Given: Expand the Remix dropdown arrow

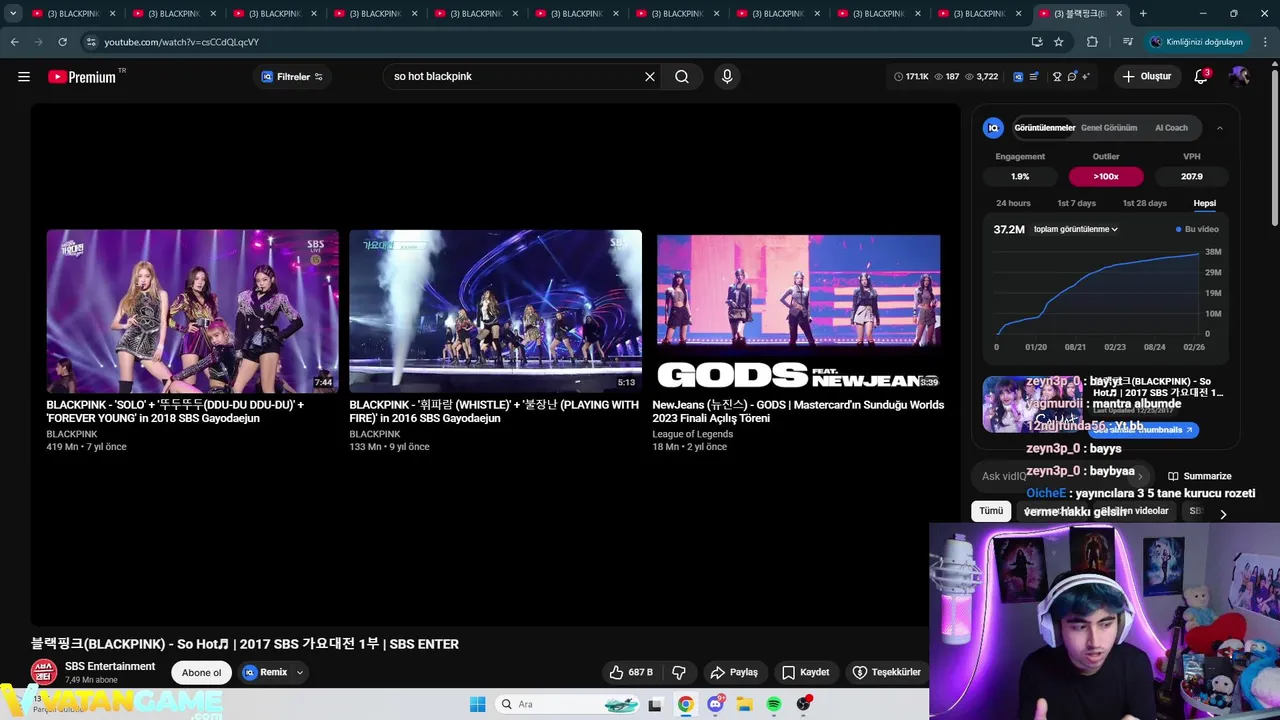Looking at the screenshot, I should (299, 672).
